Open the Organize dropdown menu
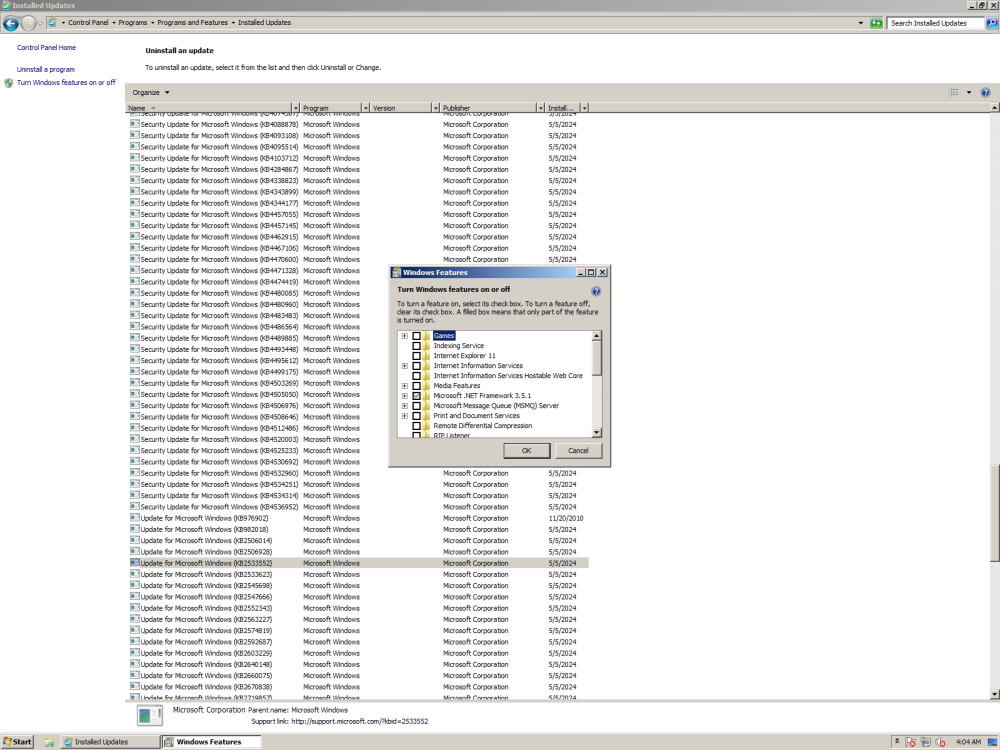The height and width of the screenshot is (750, 1000). click(x=151, y=92)
